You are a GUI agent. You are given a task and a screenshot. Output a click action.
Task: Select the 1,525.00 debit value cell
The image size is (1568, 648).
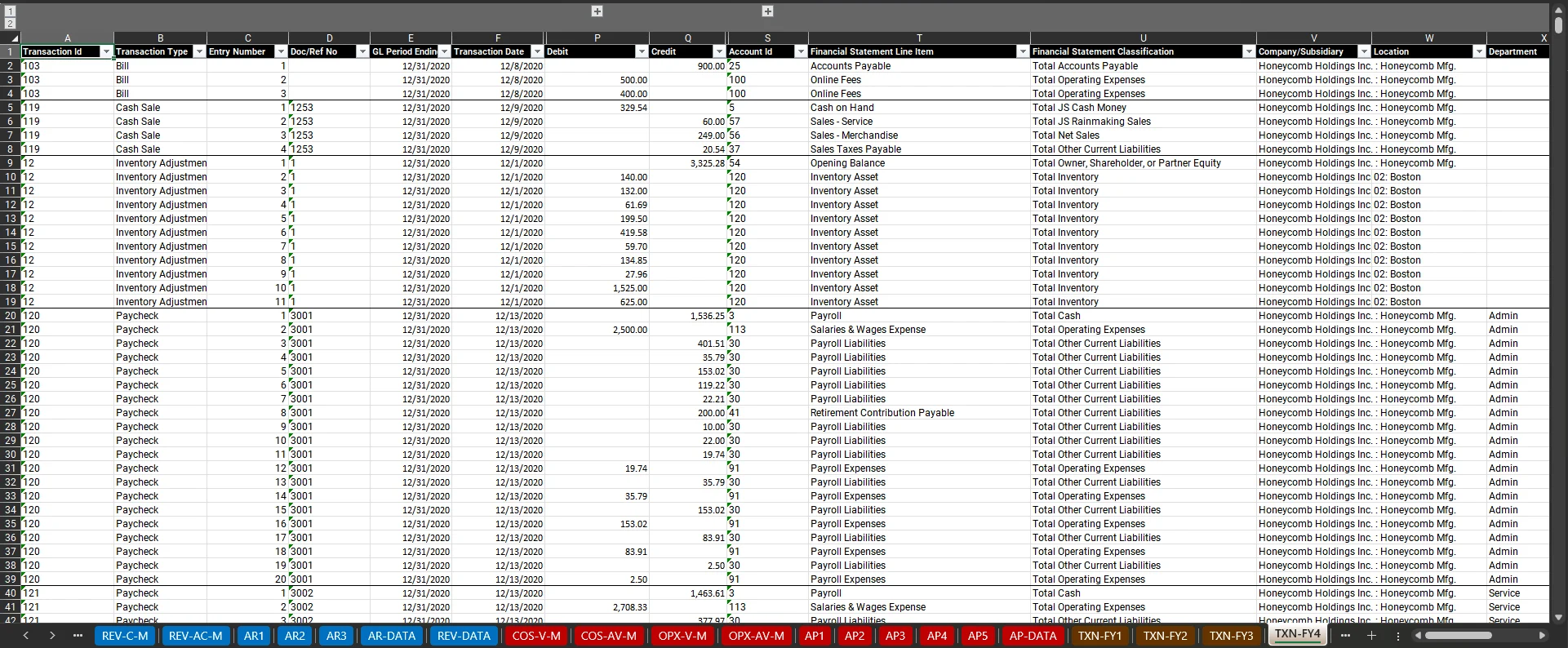(x=597, y=288)
